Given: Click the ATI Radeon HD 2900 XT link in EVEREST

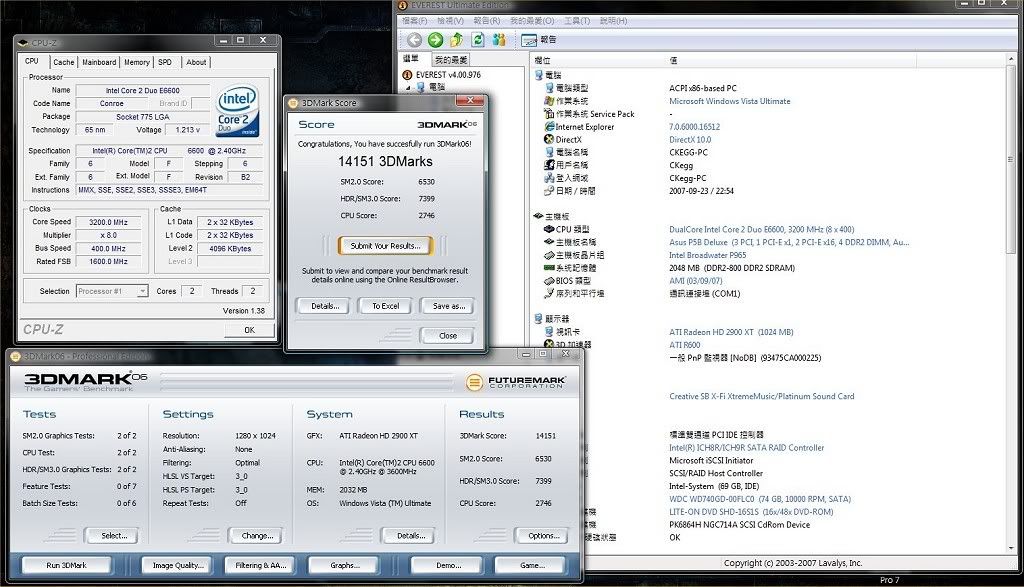Looking at the screenshot, I should click(731, 332).
